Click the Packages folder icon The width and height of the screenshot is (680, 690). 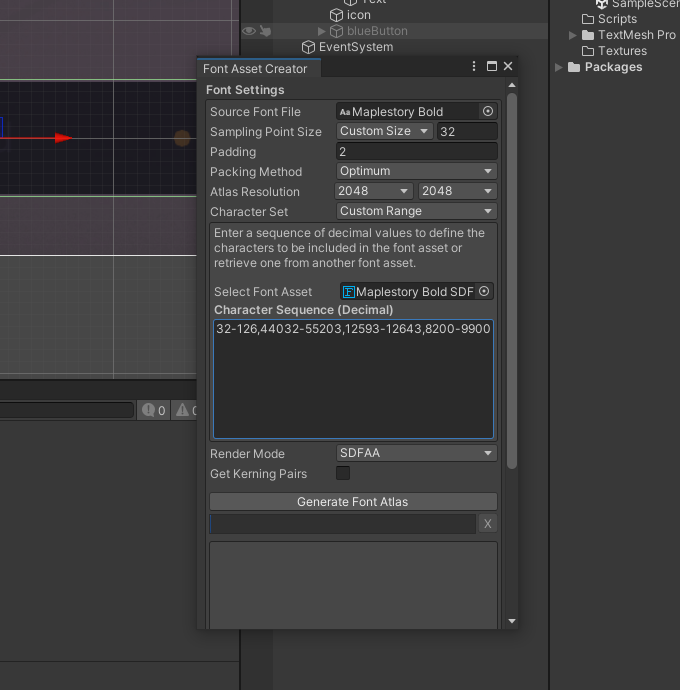pyautogui.click(x=574, y=67)
